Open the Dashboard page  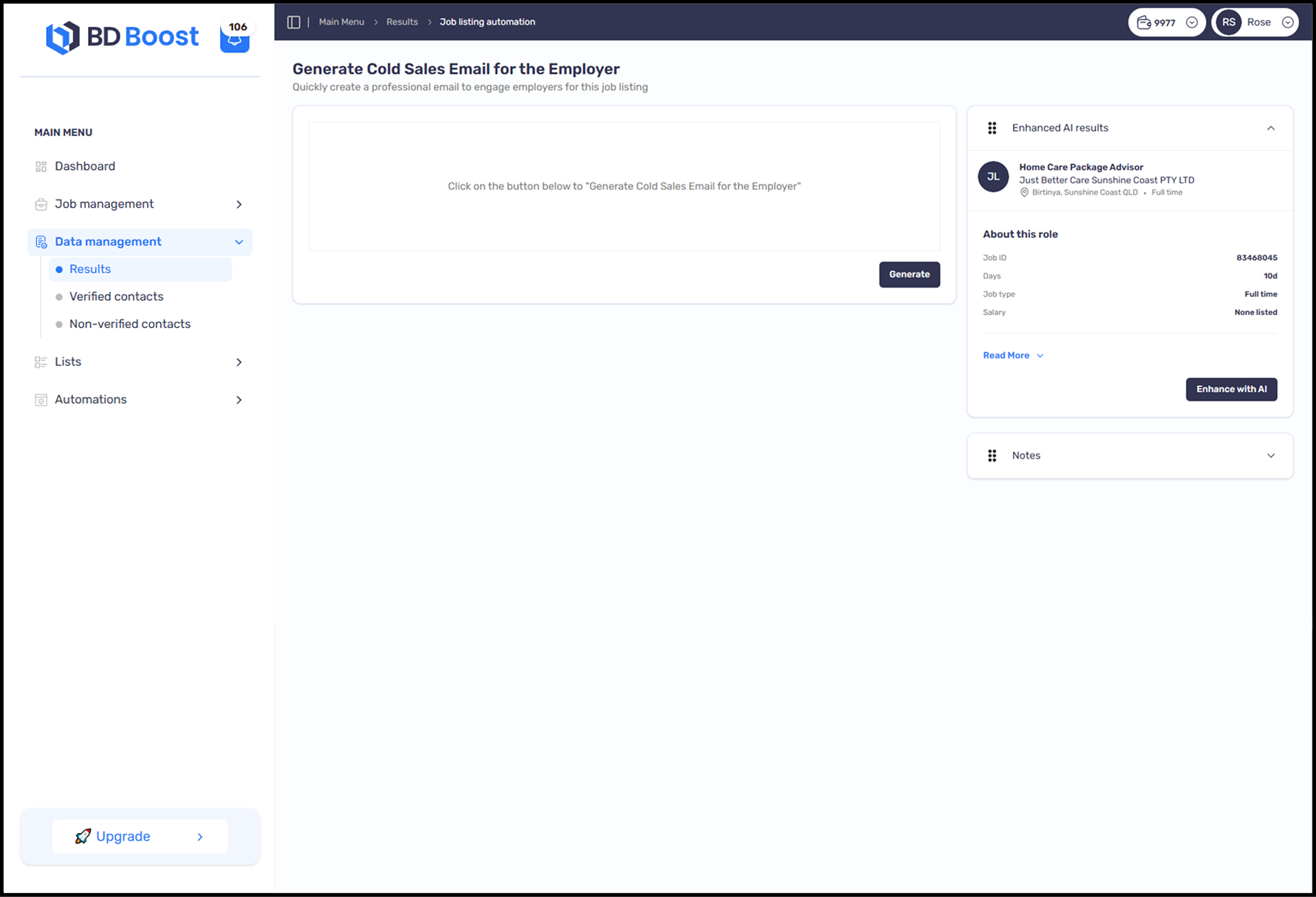[x=85, y=166]
